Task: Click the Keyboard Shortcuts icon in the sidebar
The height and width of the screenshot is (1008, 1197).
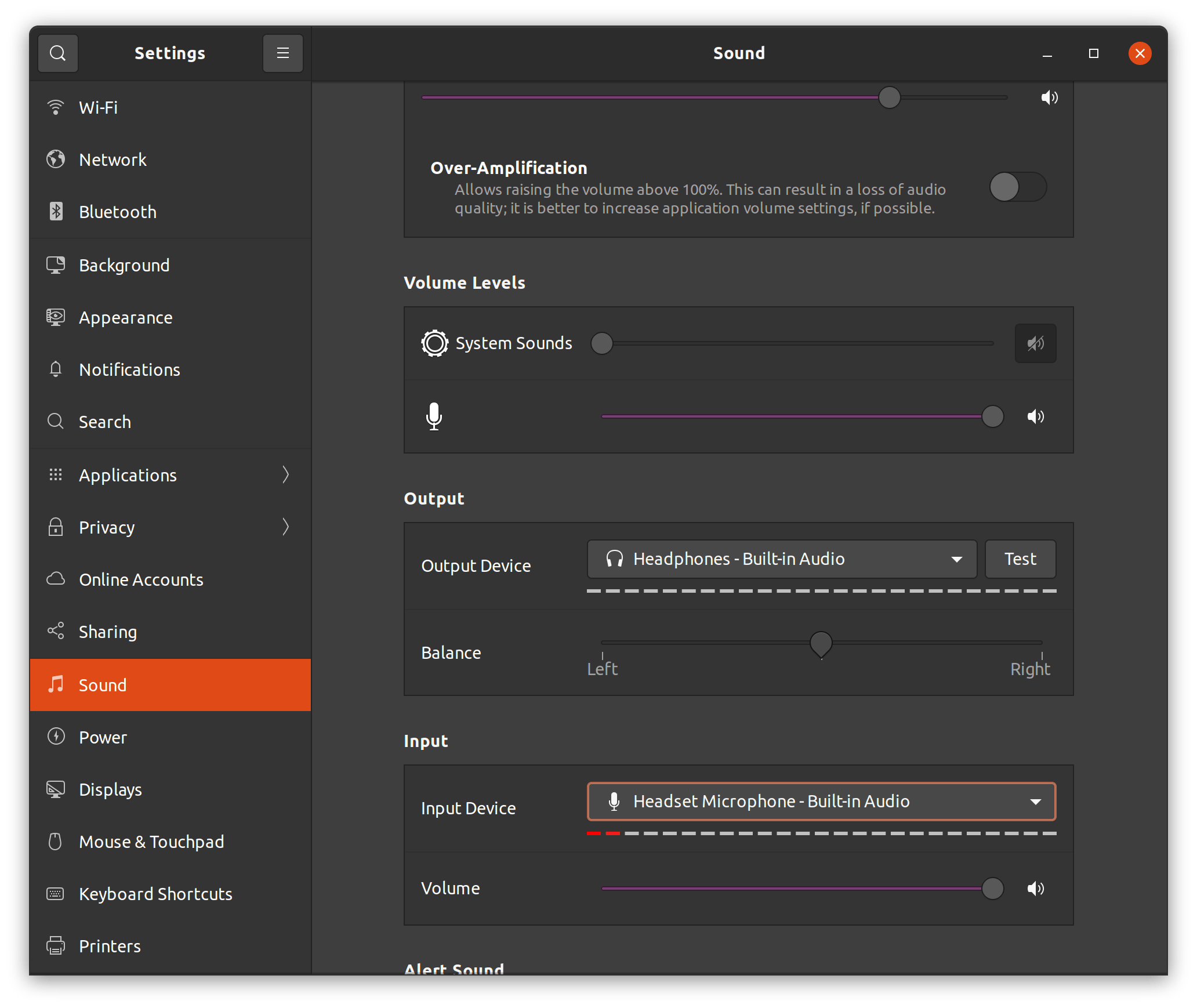Action: (x=56, y=894)
